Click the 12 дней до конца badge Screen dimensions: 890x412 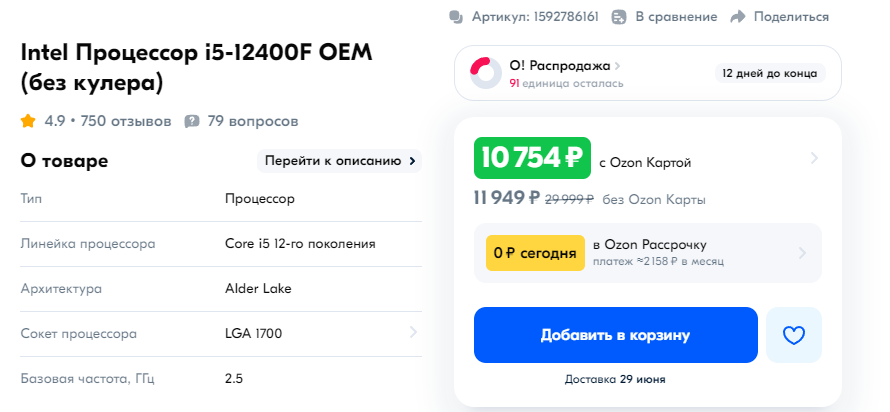coord(770,73)
